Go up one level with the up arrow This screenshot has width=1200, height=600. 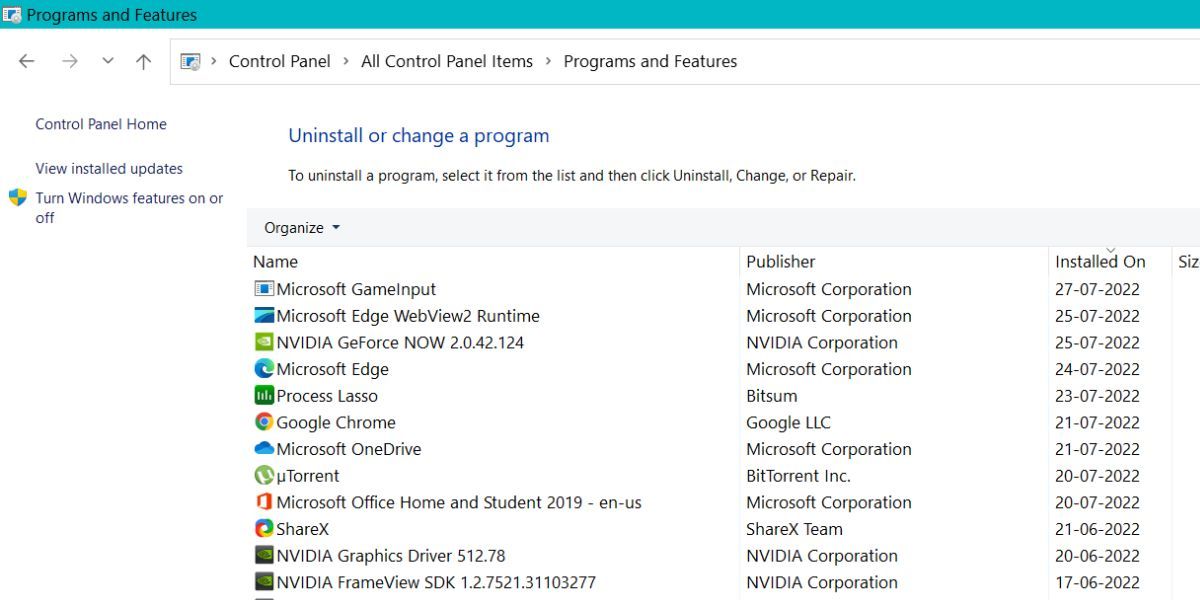coord(144,61)
